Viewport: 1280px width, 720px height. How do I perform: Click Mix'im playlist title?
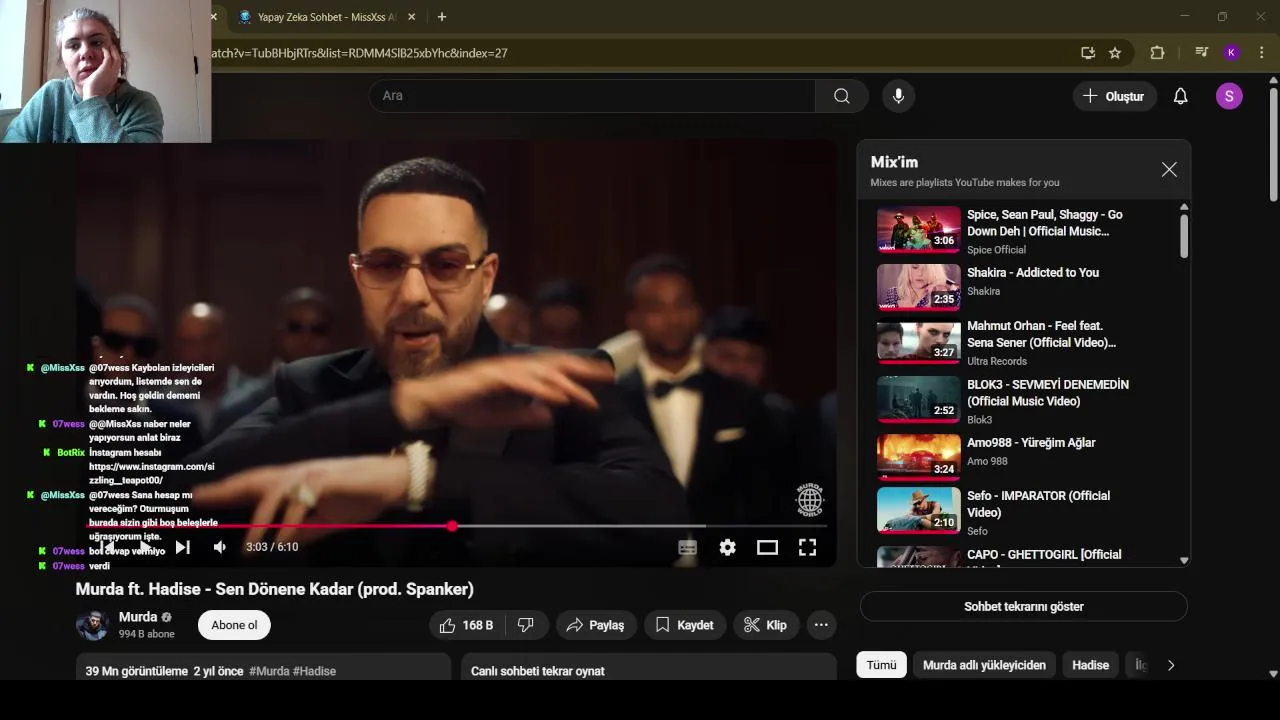click(894, 162)
